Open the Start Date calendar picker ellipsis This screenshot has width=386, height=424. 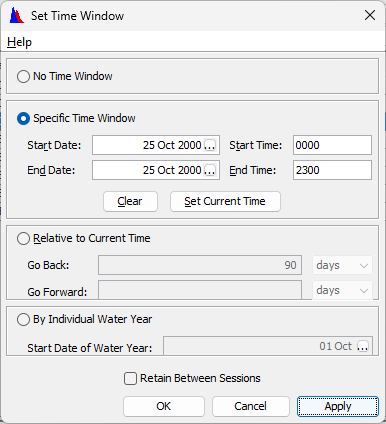[210, 145]
